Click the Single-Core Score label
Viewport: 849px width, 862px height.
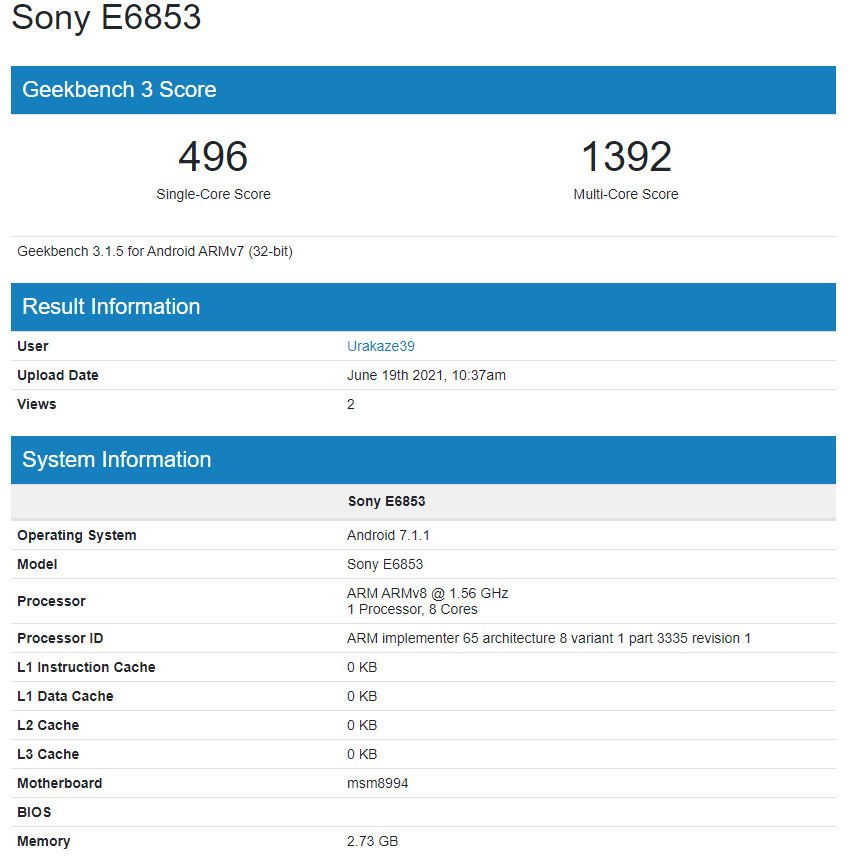click(213, 194)
